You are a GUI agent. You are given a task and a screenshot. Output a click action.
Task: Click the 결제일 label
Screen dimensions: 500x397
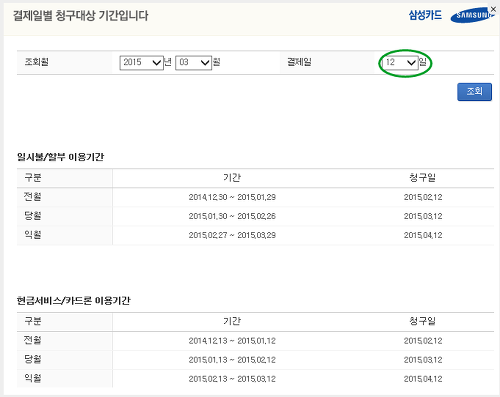[299, 62]
